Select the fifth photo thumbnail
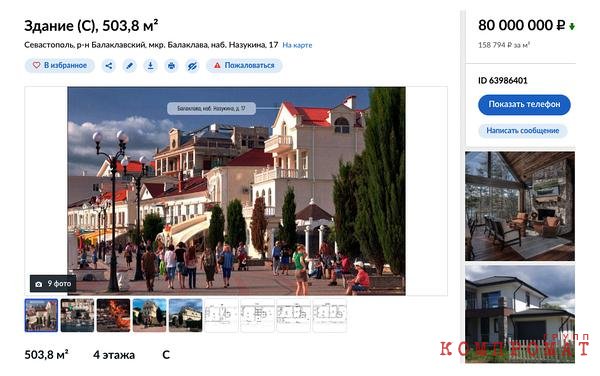The height and width of the screenshot is (376, 600). [185, 315]
